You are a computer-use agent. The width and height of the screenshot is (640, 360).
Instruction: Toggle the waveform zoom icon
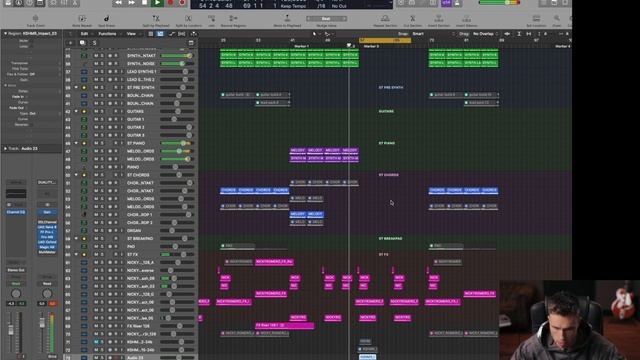[x=507, y=34]
